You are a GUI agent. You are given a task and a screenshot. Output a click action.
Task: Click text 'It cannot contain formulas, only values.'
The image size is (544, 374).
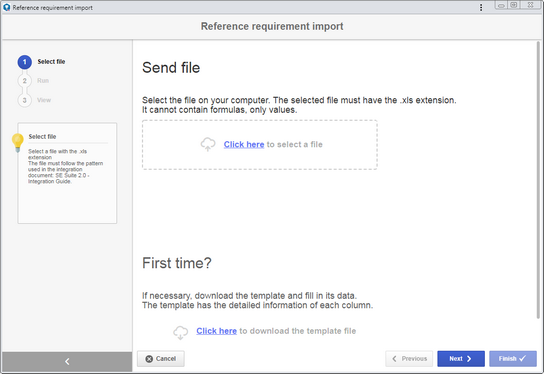click(x=220, y=110)
